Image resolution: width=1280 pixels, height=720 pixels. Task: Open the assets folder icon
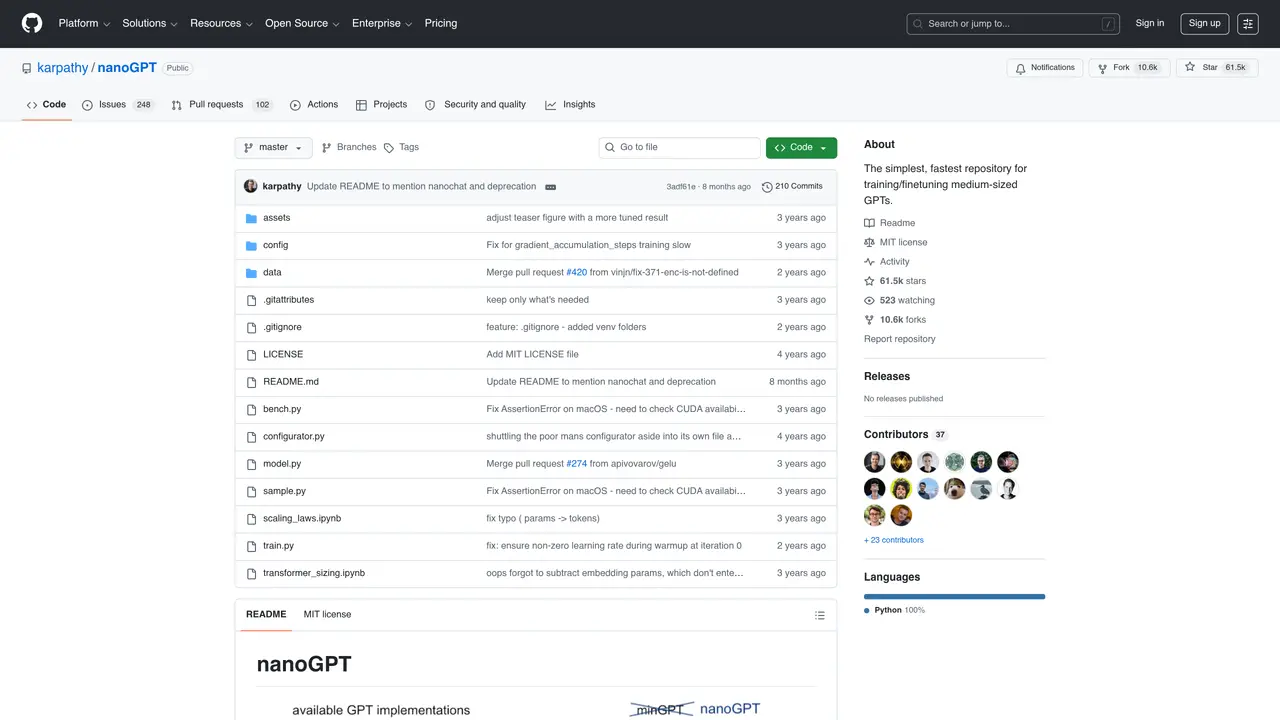[x=252, y=218]
